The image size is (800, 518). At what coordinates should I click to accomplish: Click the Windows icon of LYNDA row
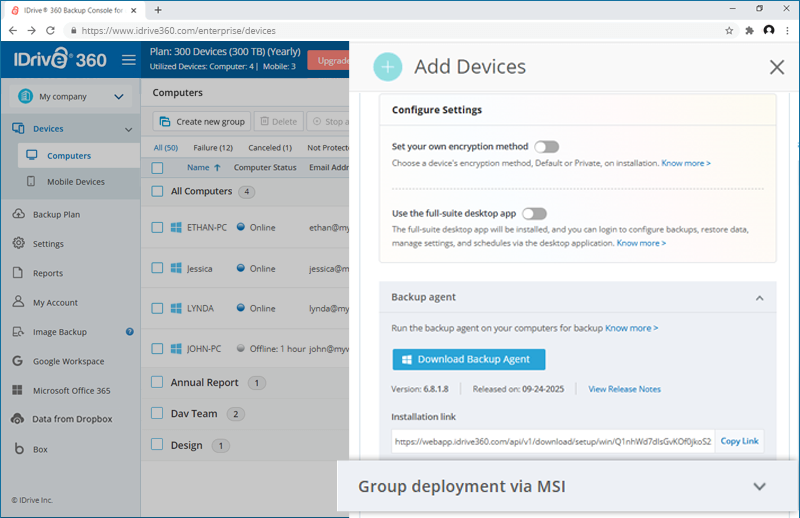176,308
